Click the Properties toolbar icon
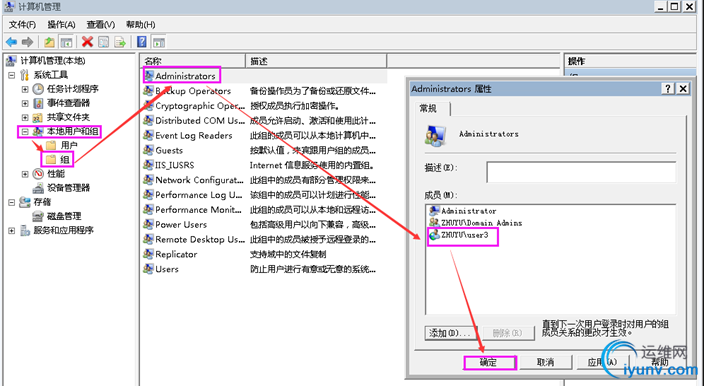 pos(104,42)
